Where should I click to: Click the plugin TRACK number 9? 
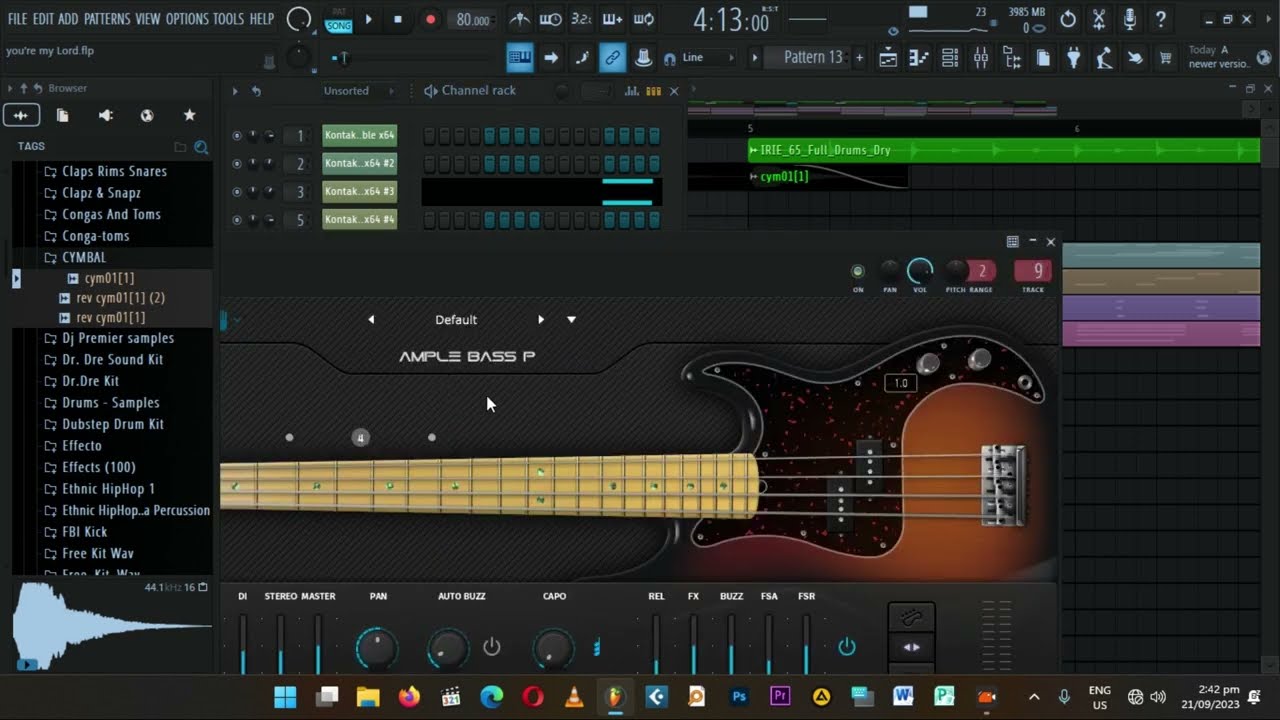coord(1033,271)
